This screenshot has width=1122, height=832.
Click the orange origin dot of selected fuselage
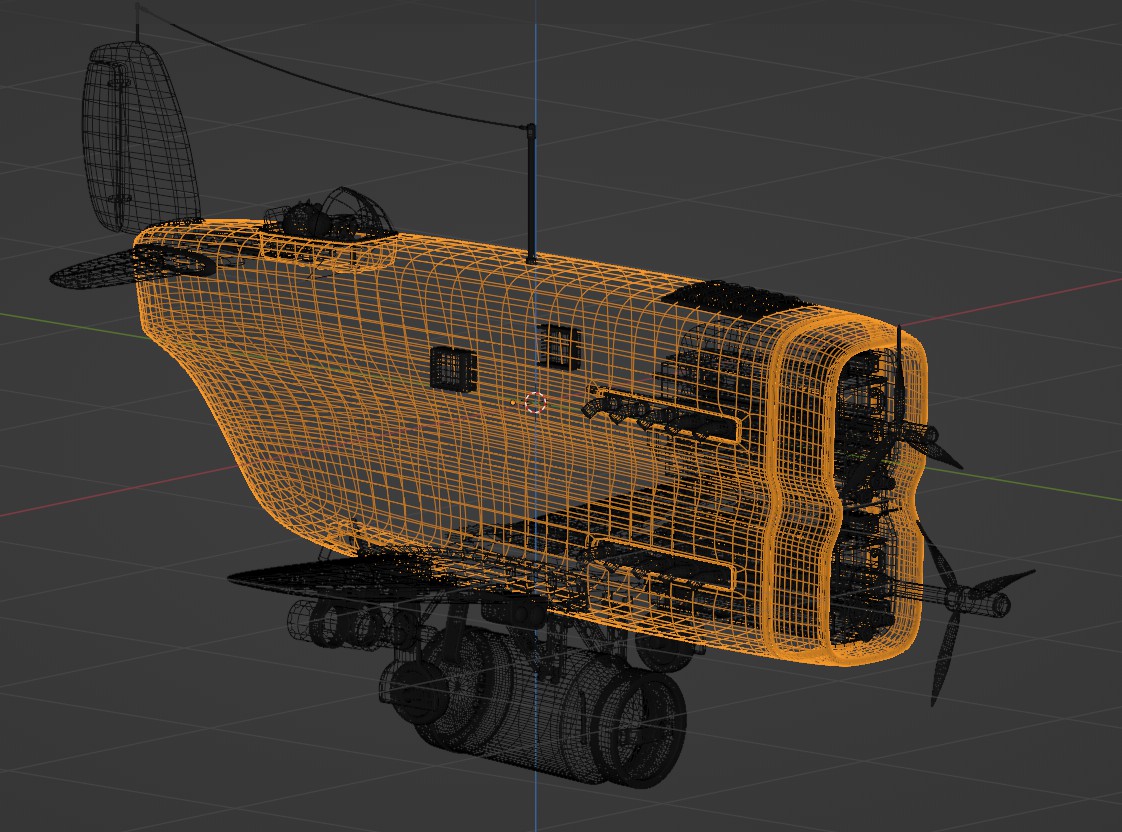click(x=513, y=403)
